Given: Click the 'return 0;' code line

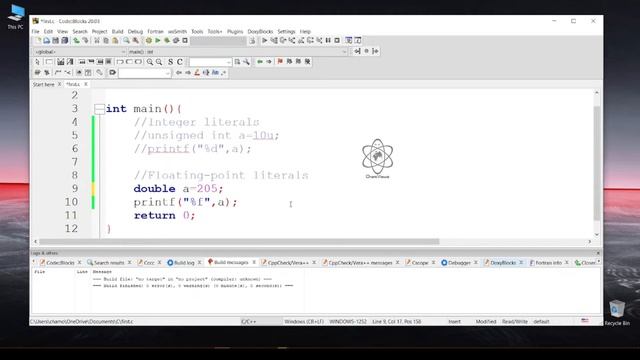Looking at the screenshot, I should [164, 216].
